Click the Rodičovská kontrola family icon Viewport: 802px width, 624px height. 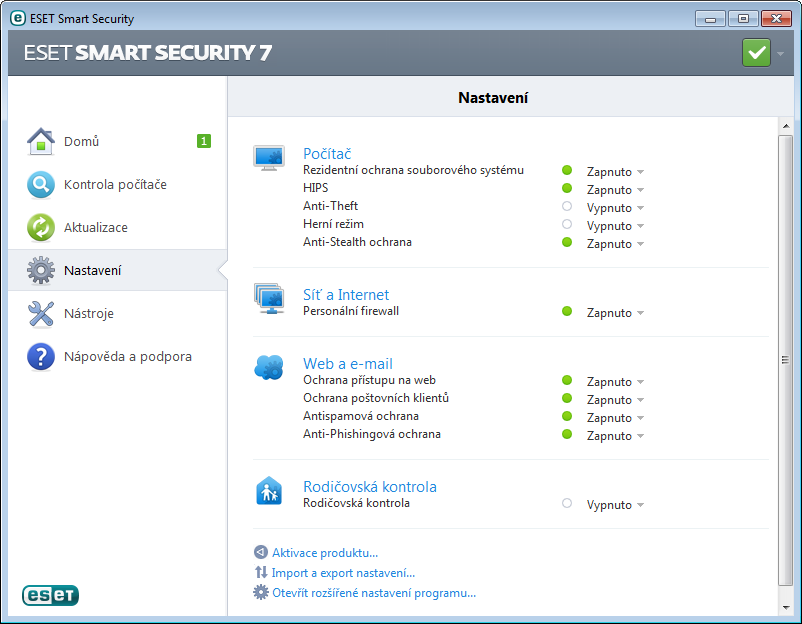(269, 491)
